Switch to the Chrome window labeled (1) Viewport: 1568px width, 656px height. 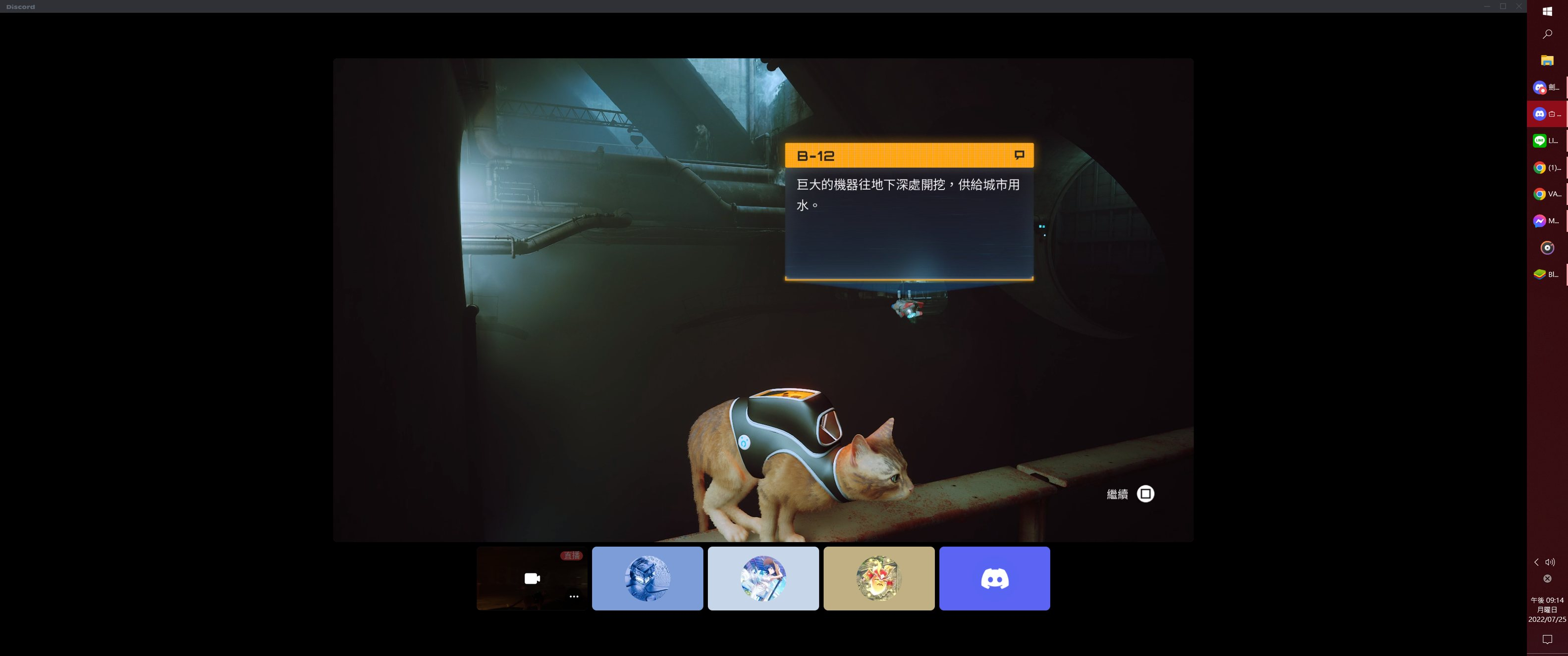tap(1547, 167)
